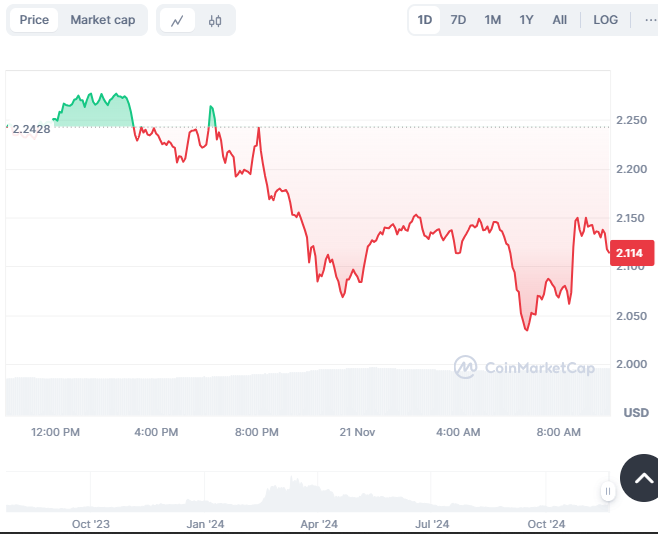
Task: Click Oct '23 on the navigator timeline
Action: pos(91,523)
